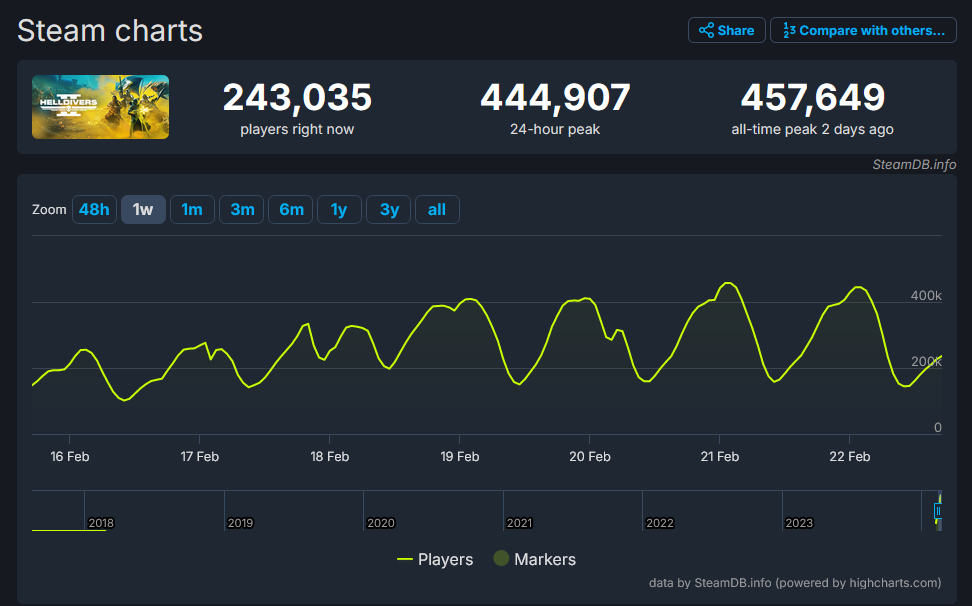
Task: Click the ranking icon beside Compare with others
Action: click(790, 29)
